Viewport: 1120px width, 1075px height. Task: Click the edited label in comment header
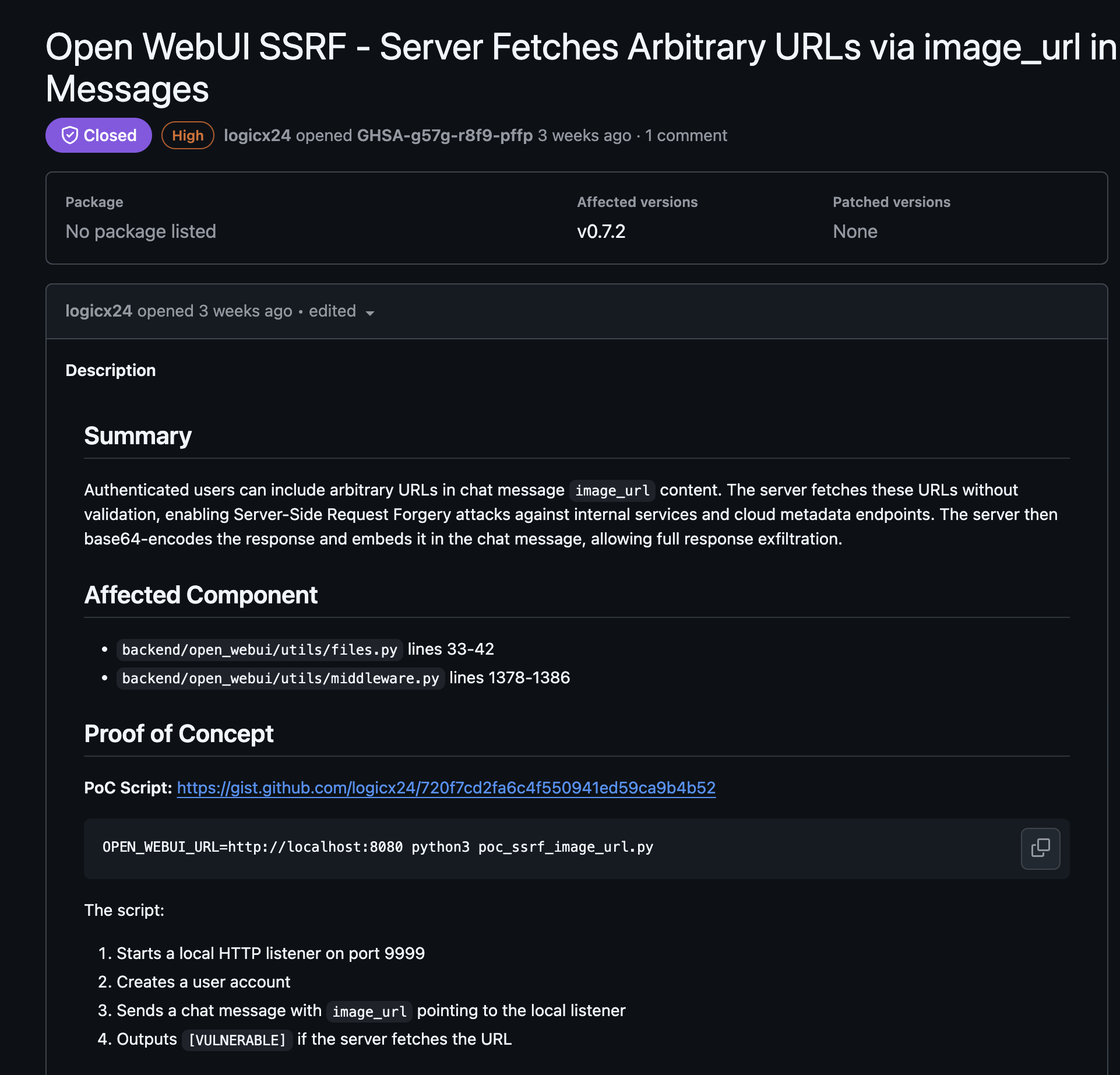[x=332, y=311]
